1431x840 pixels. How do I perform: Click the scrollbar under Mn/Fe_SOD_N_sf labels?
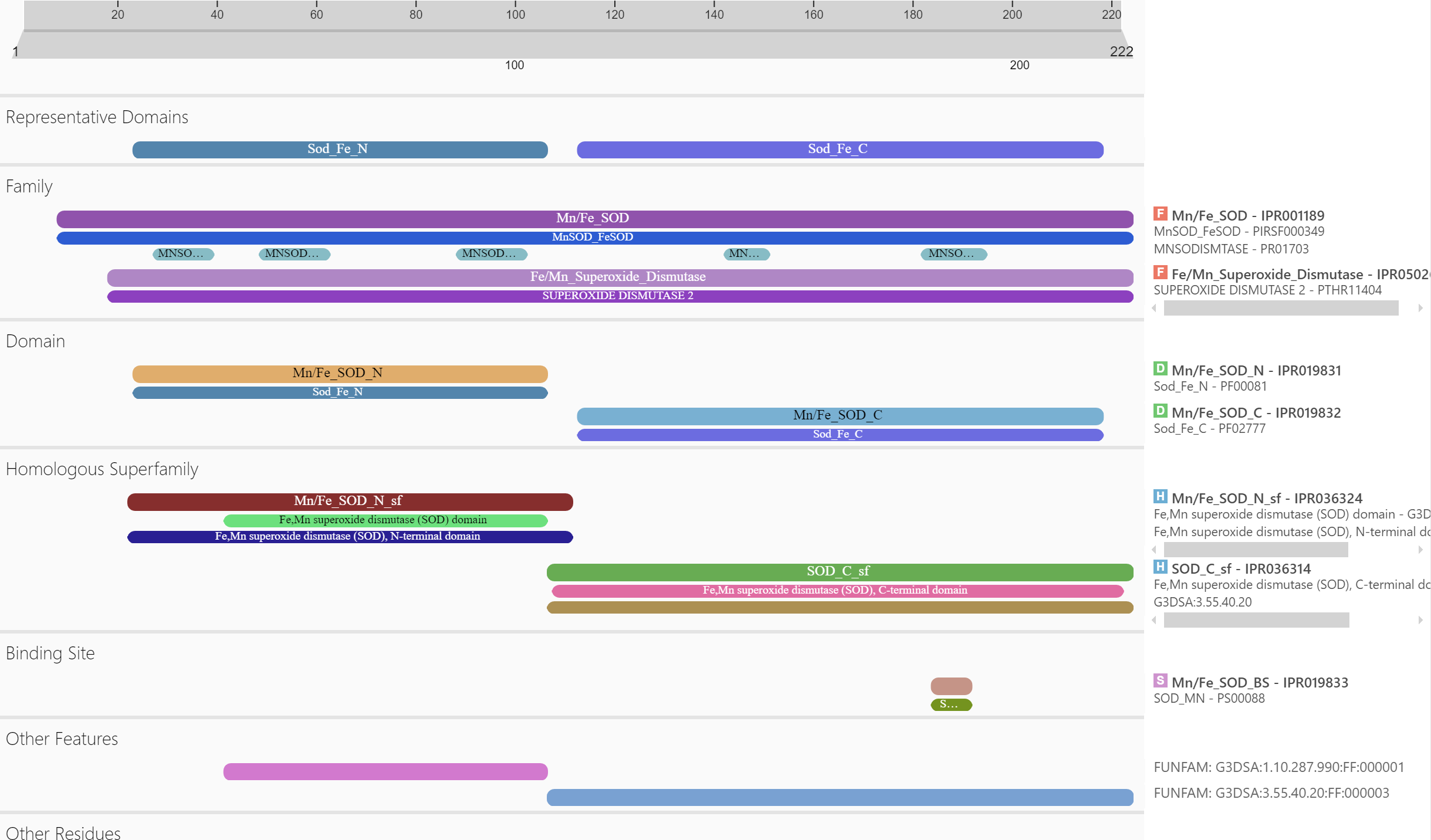click(x=1256, y=550)
